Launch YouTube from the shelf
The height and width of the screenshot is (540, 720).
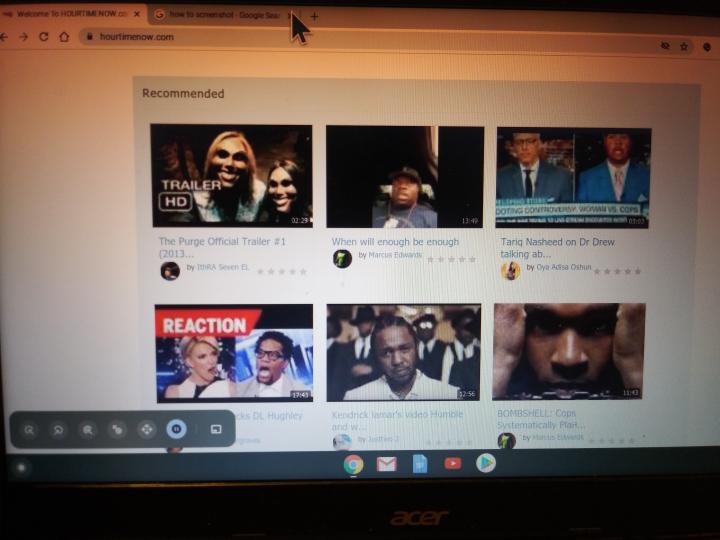(x=453, y=463)
